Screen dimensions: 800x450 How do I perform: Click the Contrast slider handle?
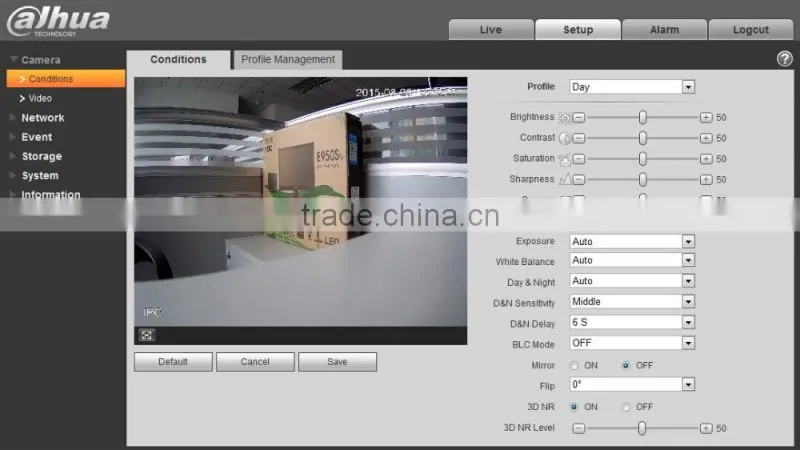point(642,138)
